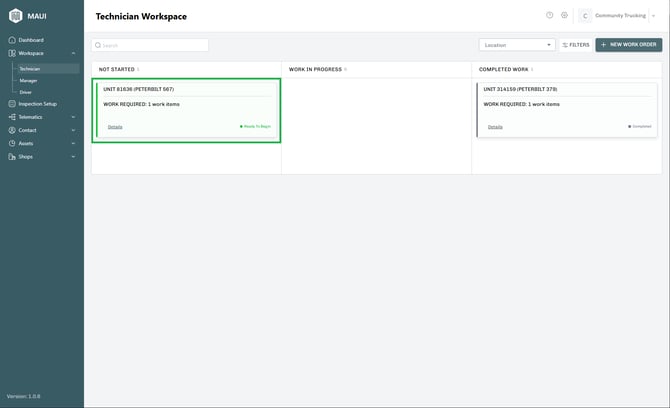Click the Assets sidebar icon
670x408 pixels.
pyautogui.click(x=12, y=144)
